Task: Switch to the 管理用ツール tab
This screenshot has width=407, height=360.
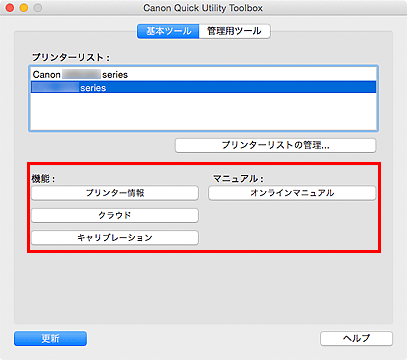Action: pyautogui.click(x=234, y=31)
